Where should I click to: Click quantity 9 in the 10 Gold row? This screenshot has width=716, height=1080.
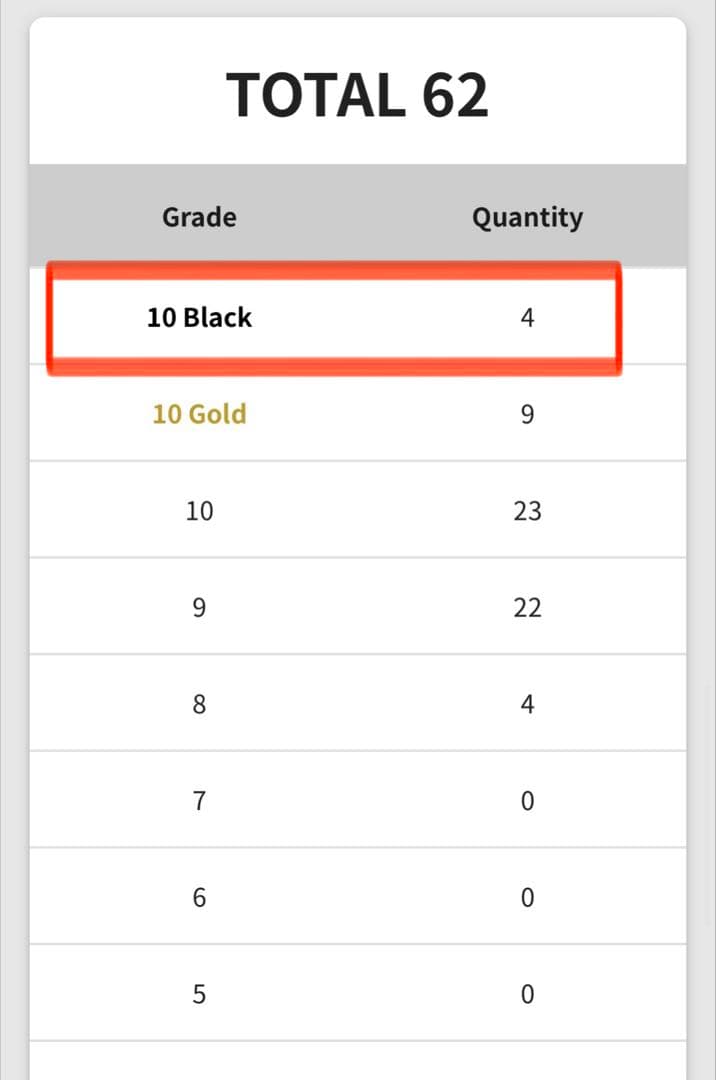[527, 414]
